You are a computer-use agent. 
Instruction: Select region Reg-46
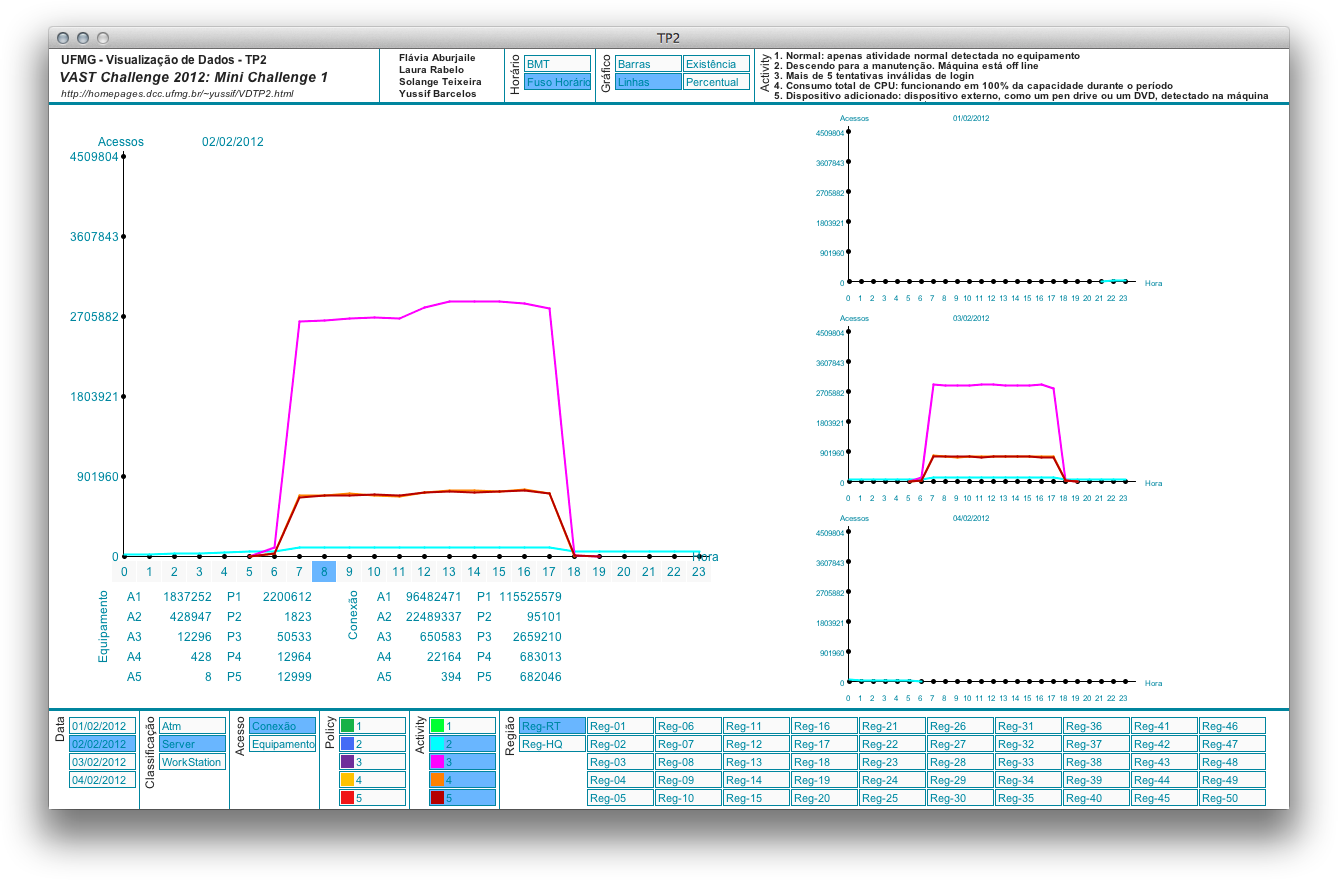click(x=1232, y=726)
